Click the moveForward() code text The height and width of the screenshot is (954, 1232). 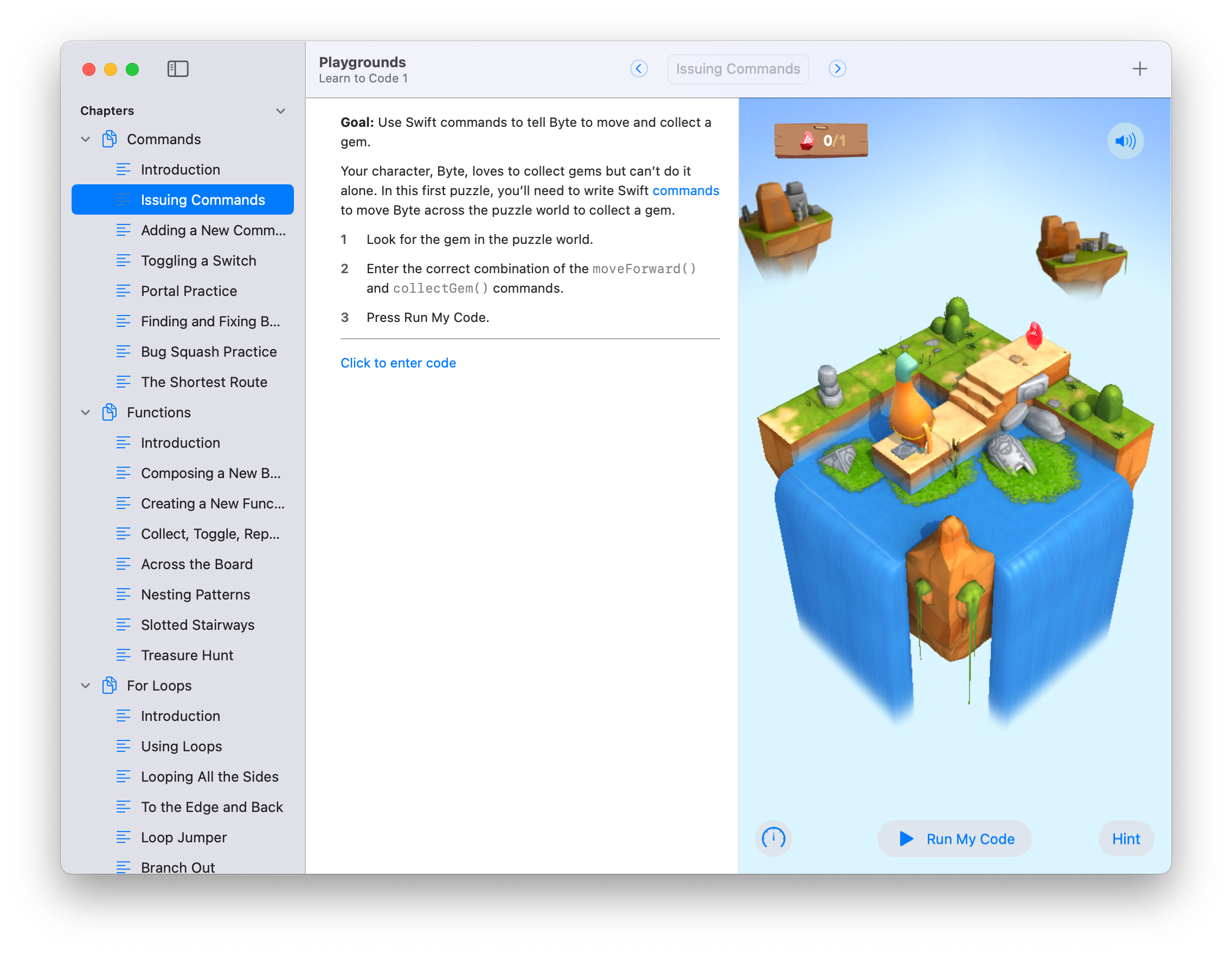[644, 268]
